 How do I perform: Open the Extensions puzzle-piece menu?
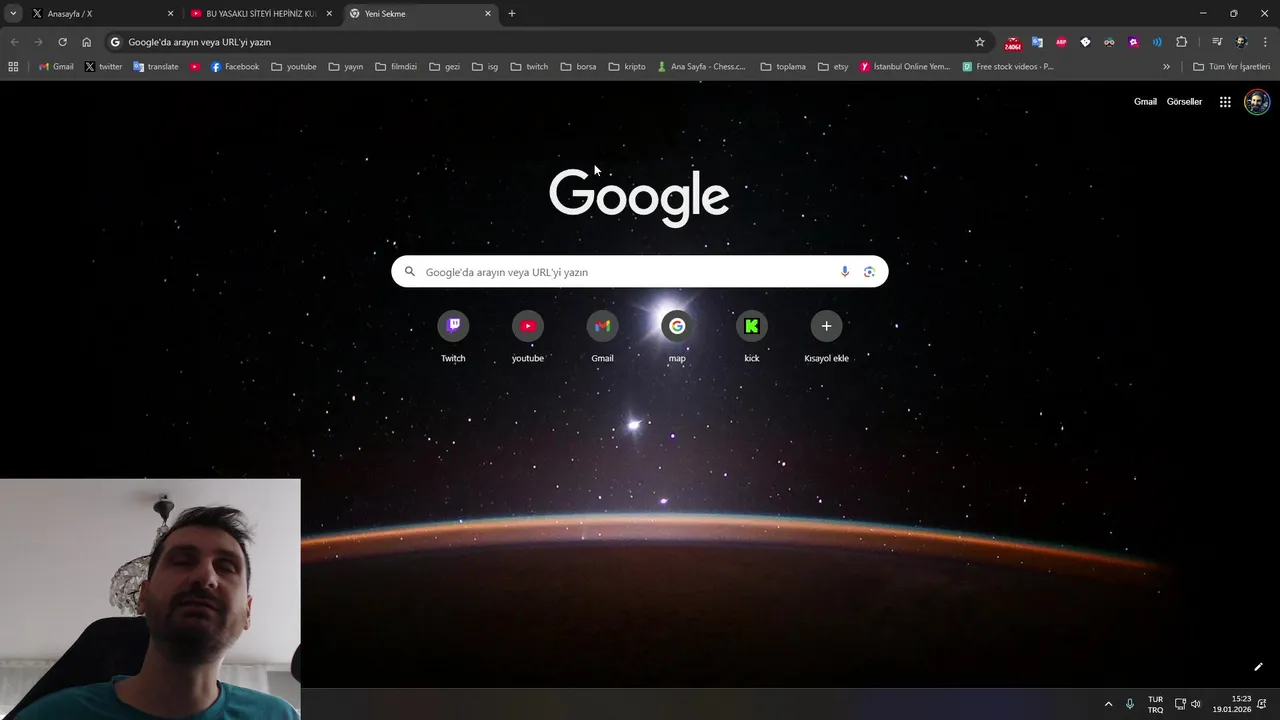tap(1182, 42)
